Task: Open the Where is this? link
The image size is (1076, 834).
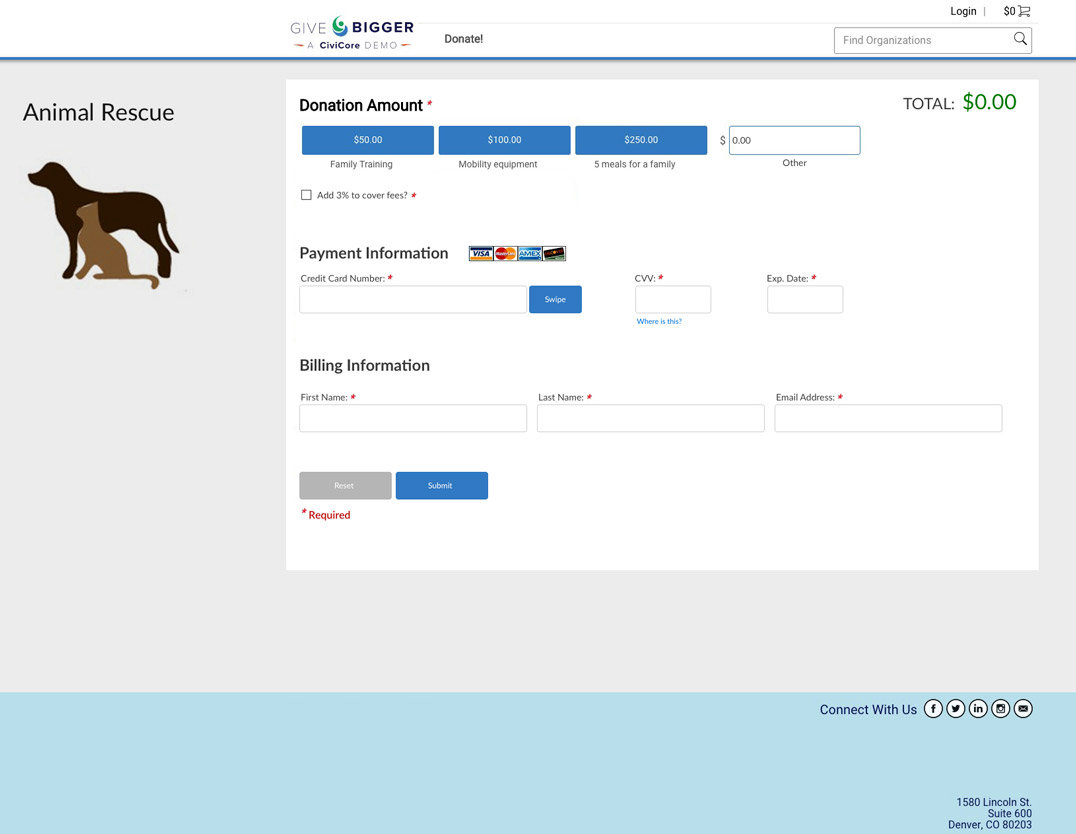Action: click(659, 321)
